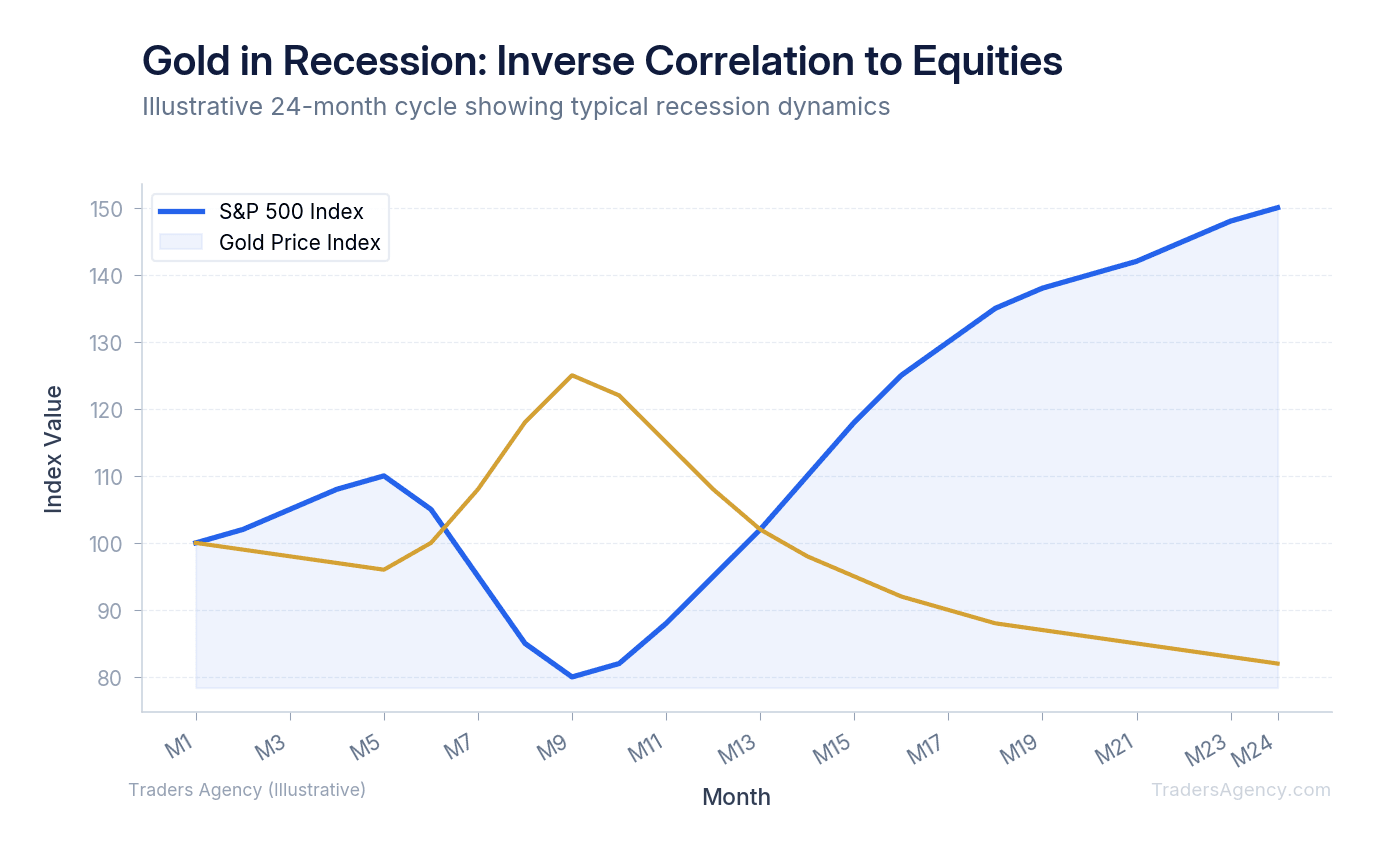Select the "S&P 500 Index" legend label

(291, 212)
